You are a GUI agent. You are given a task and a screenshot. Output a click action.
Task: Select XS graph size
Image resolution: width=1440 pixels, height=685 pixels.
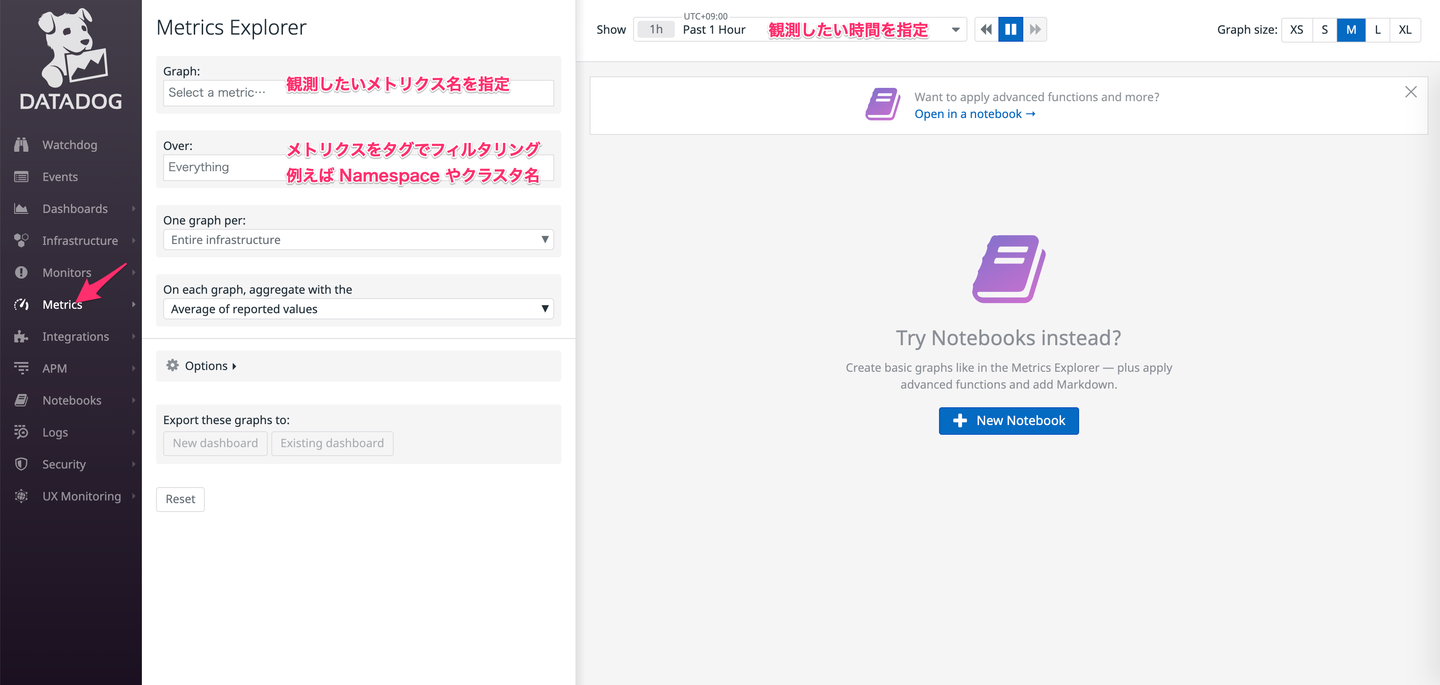(x=1296, y=30)
